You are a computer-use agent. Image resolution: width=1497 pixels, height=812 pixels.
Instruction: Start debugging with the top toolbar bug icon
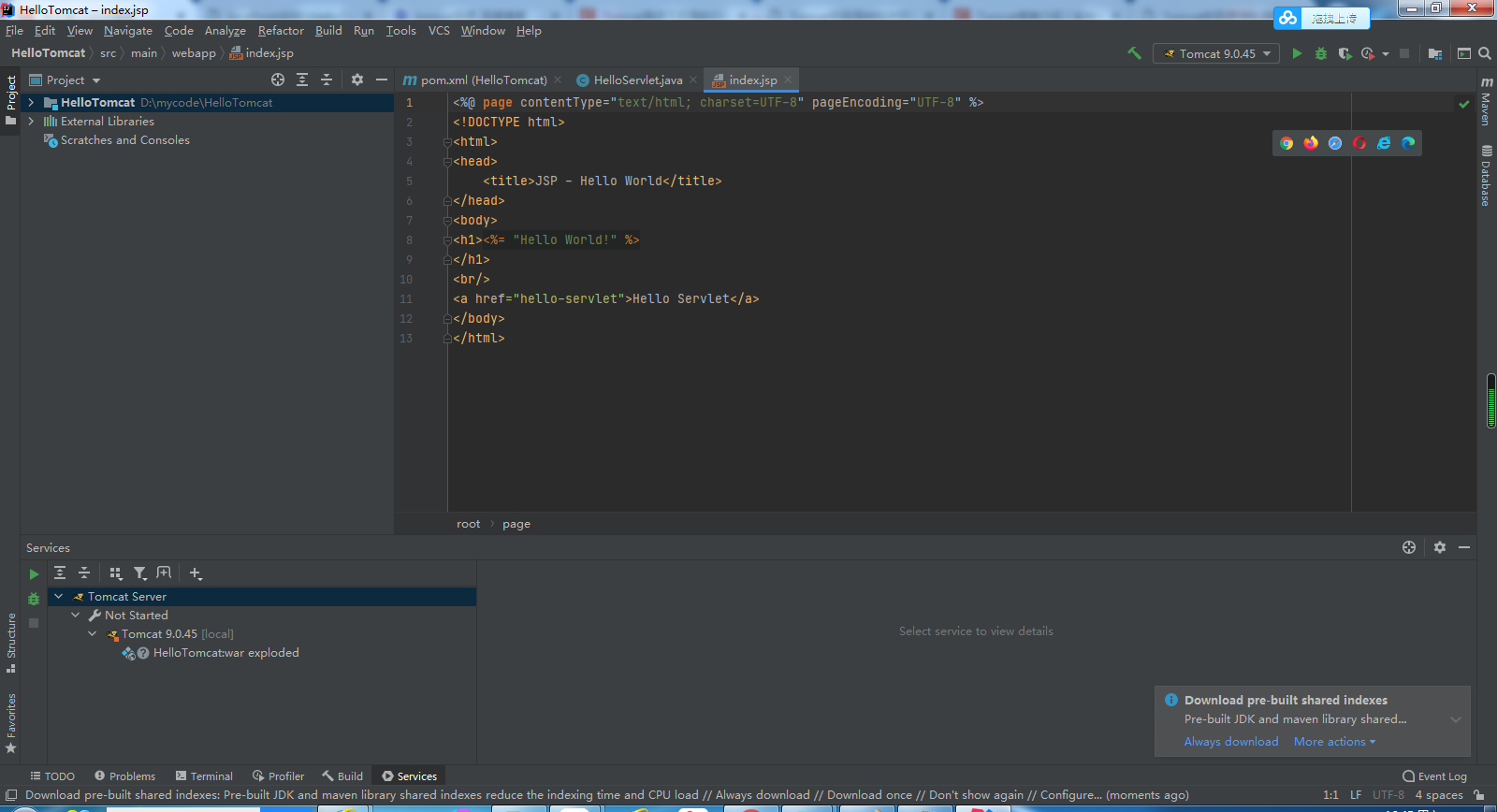[1321, 53]
